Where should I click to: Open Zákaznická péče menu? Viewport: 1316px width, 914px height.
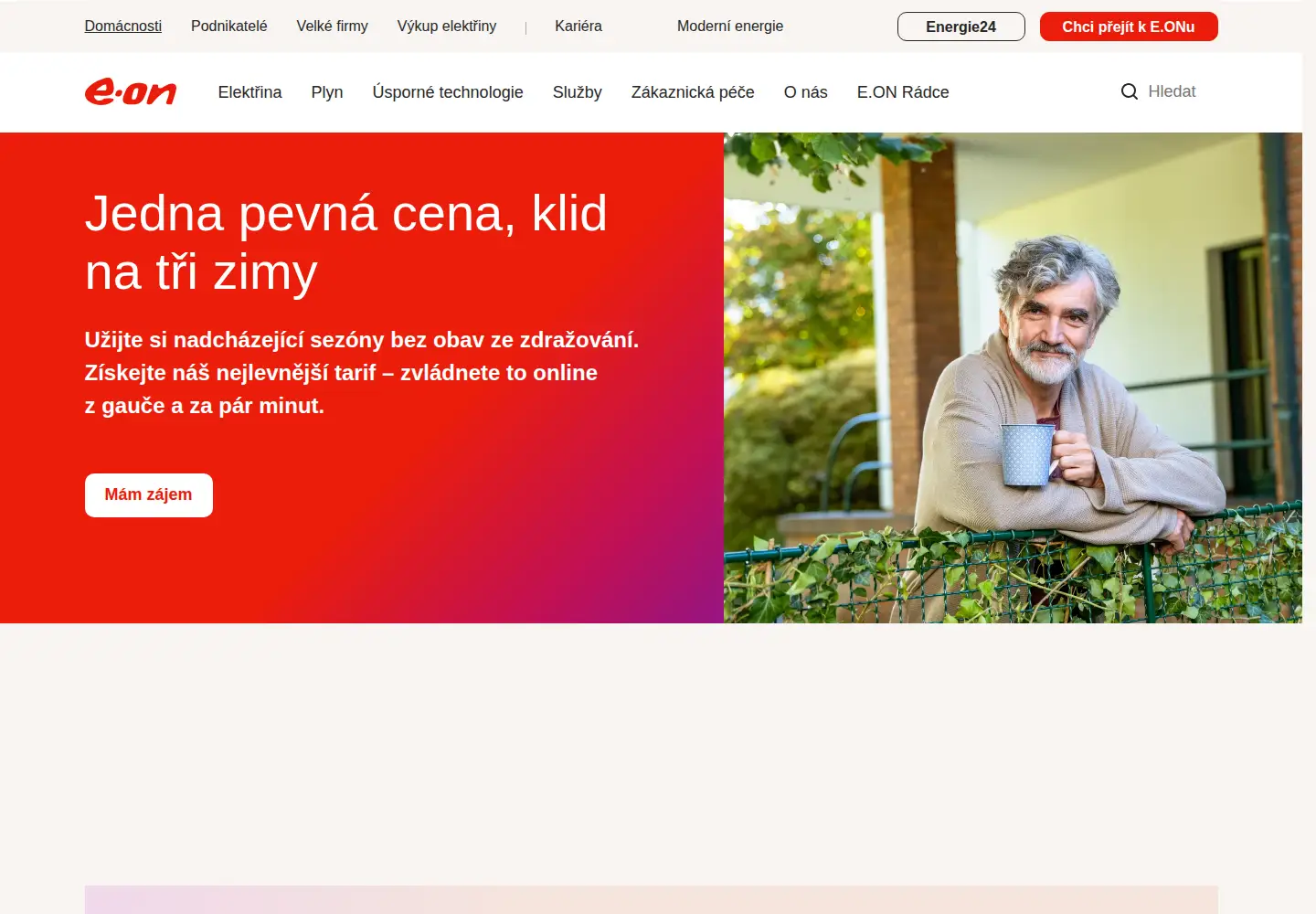(x=693, y=92)
